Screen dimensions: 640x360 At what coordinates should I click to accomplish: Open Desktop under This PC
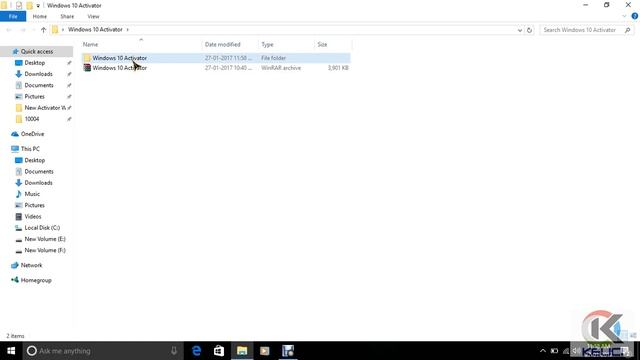(35, 160)
